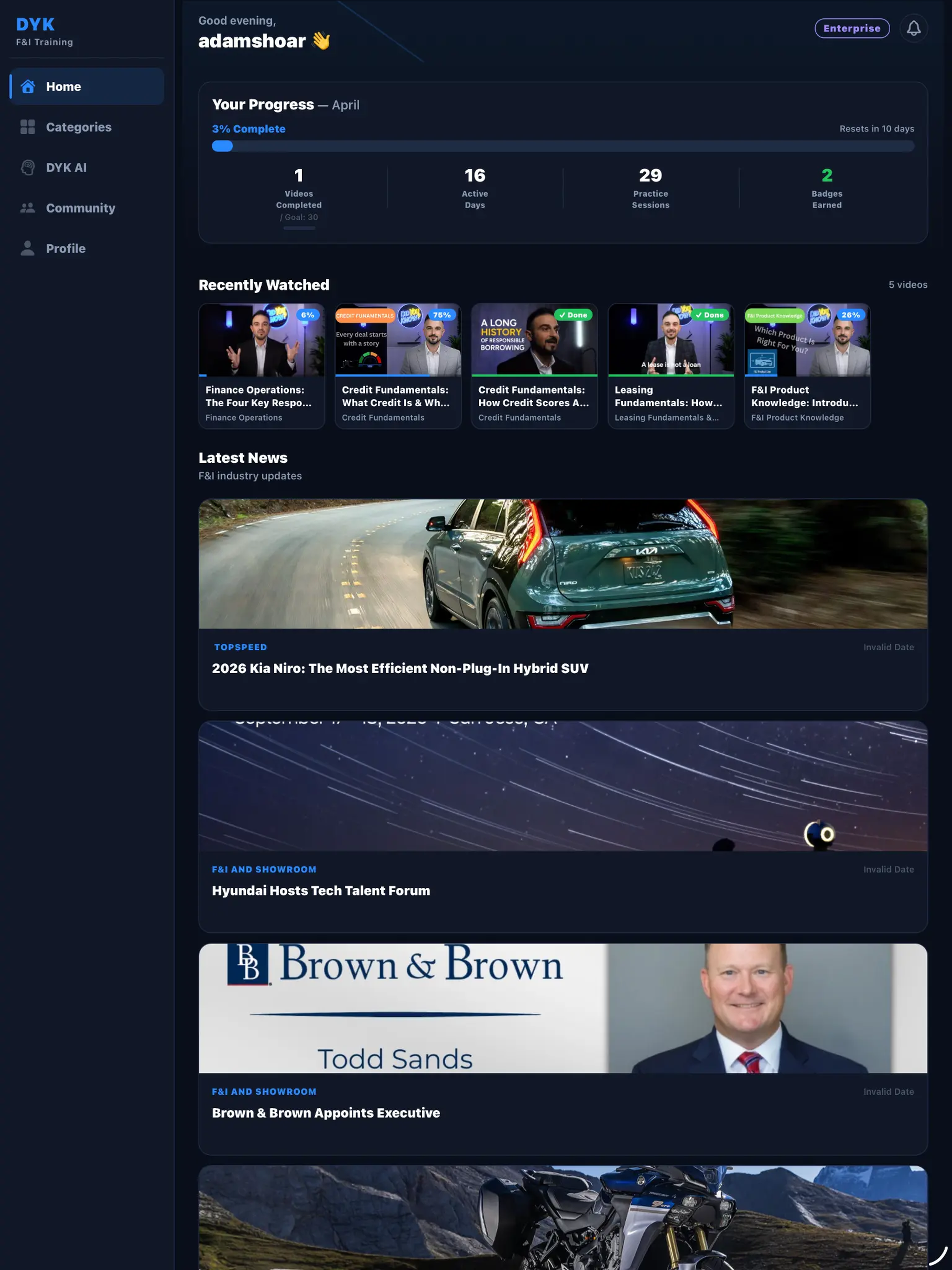The image size is (952, 1270).
Task: Select Home in the sidebar menu
Action: pyautogui.click(x=87, y=86)
